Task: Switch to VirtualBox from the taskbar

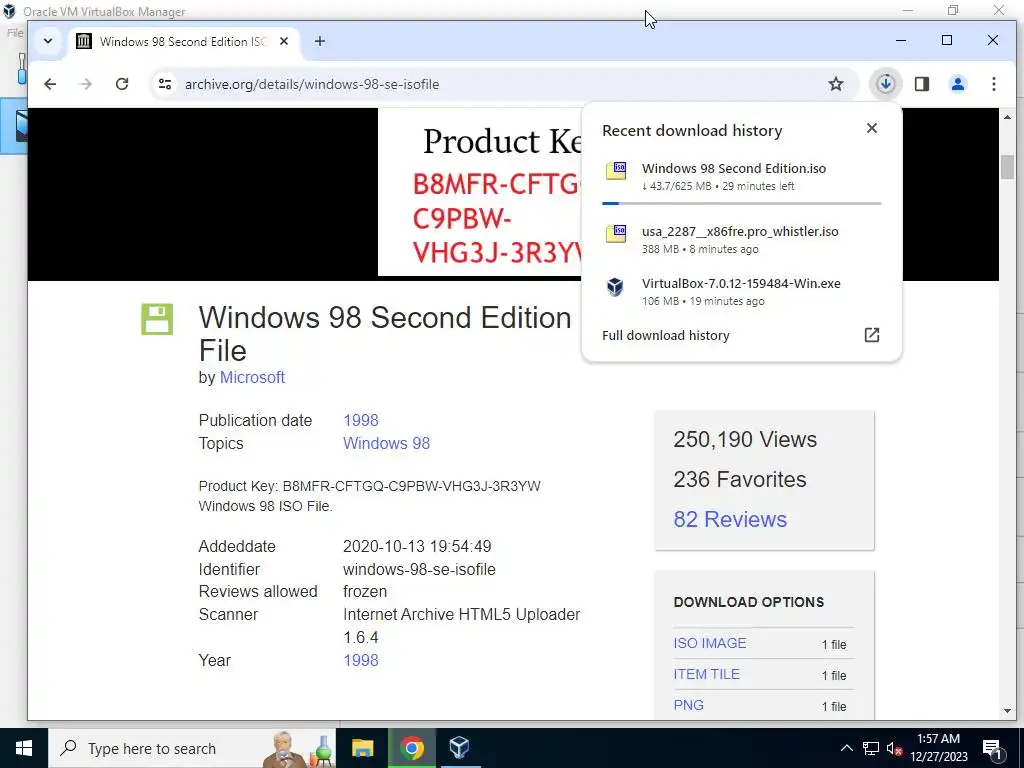Action: [x=460, y=748]
